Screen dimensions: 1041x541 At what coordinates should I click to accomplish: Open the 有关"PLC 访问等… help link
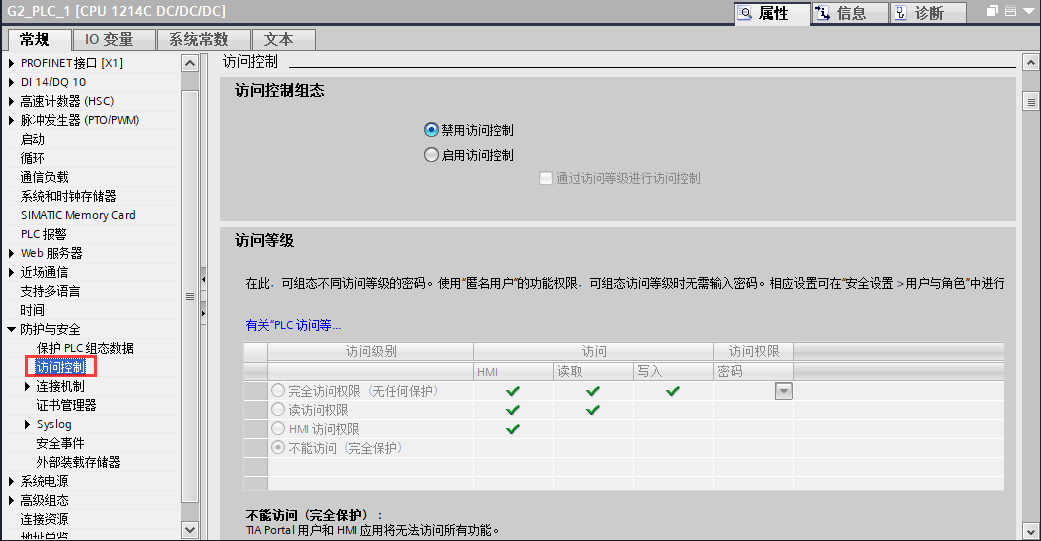tap(293, 325)
